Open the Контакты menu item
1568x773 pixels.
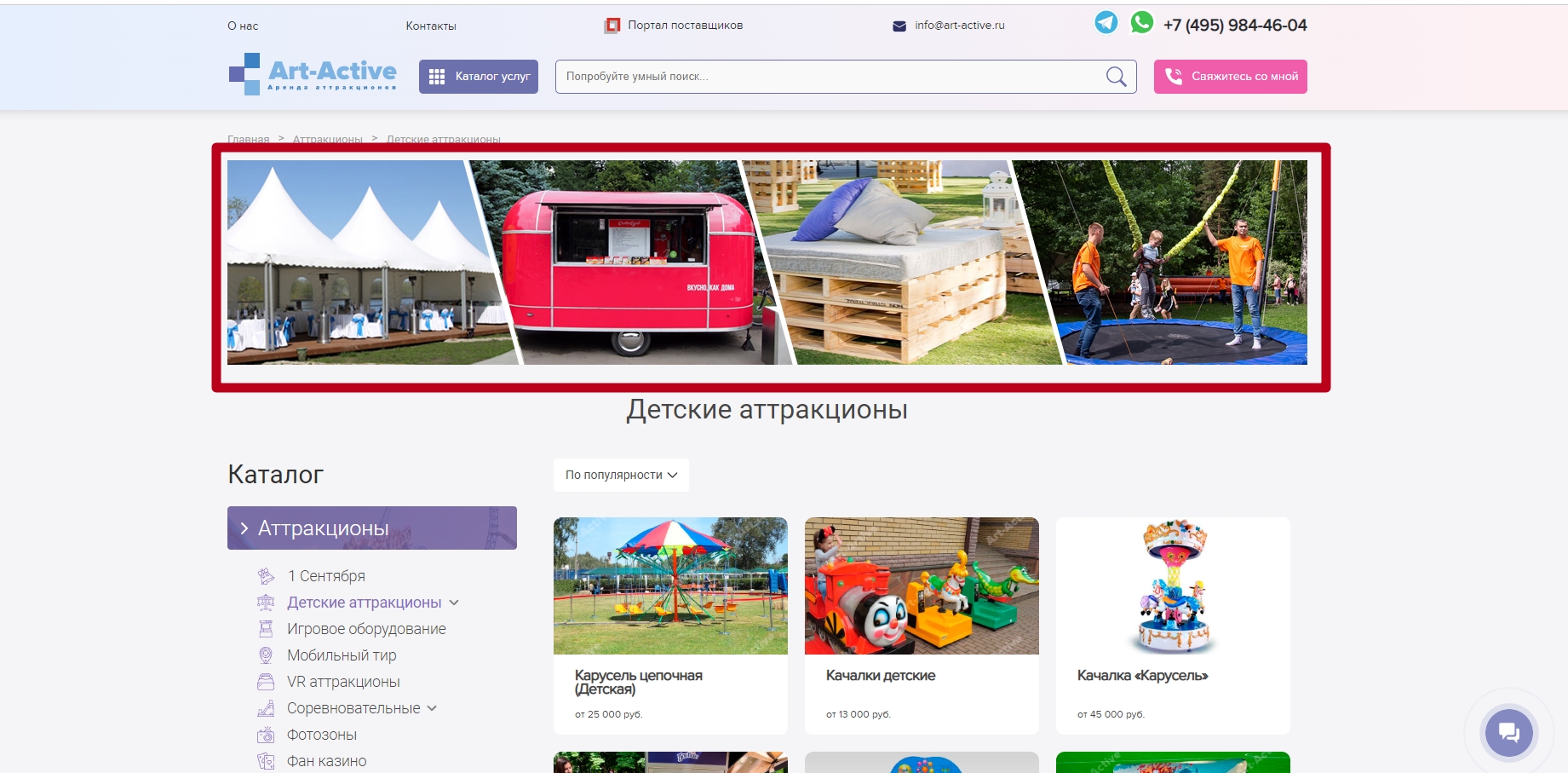coord(430,26)
